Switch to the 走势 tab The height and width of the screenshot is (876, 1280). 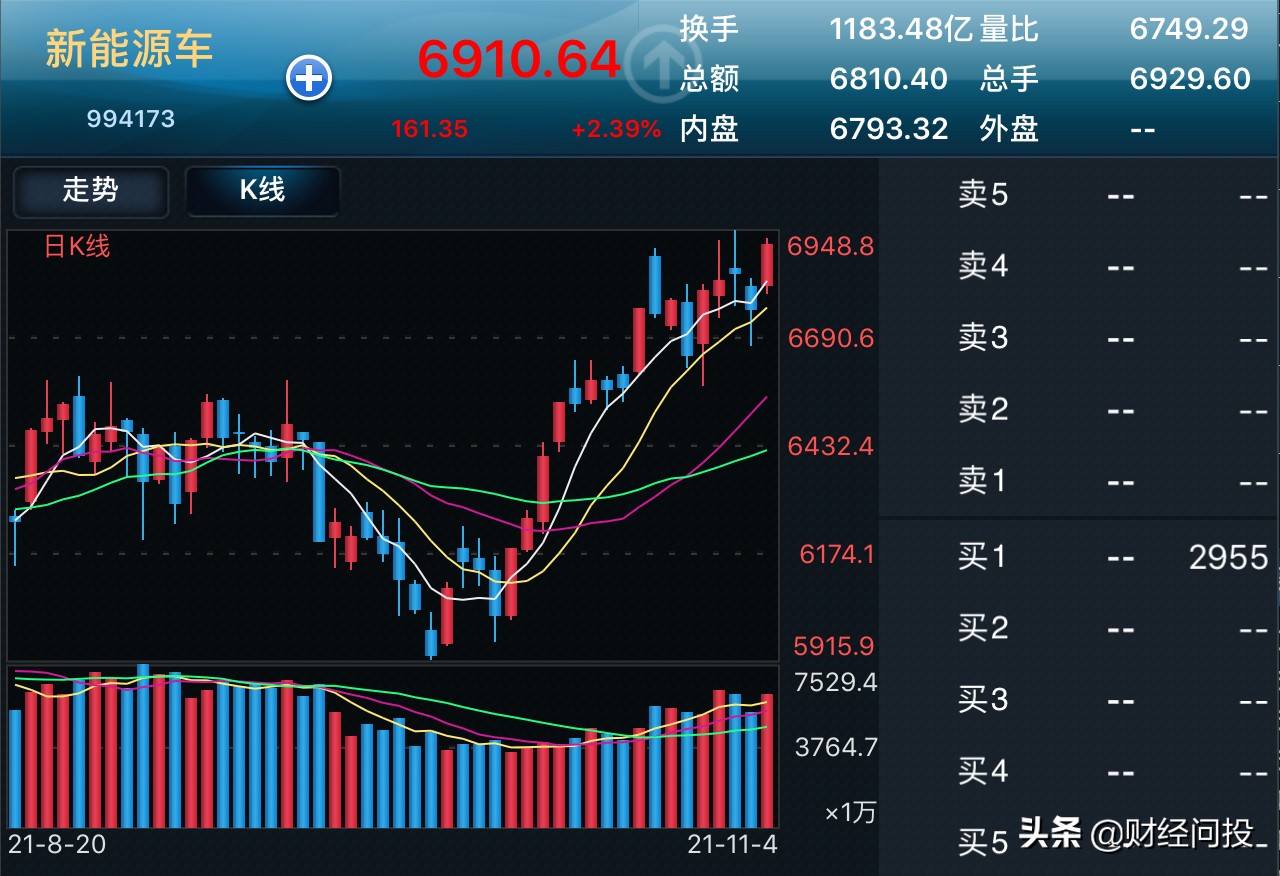pos(90,190)
